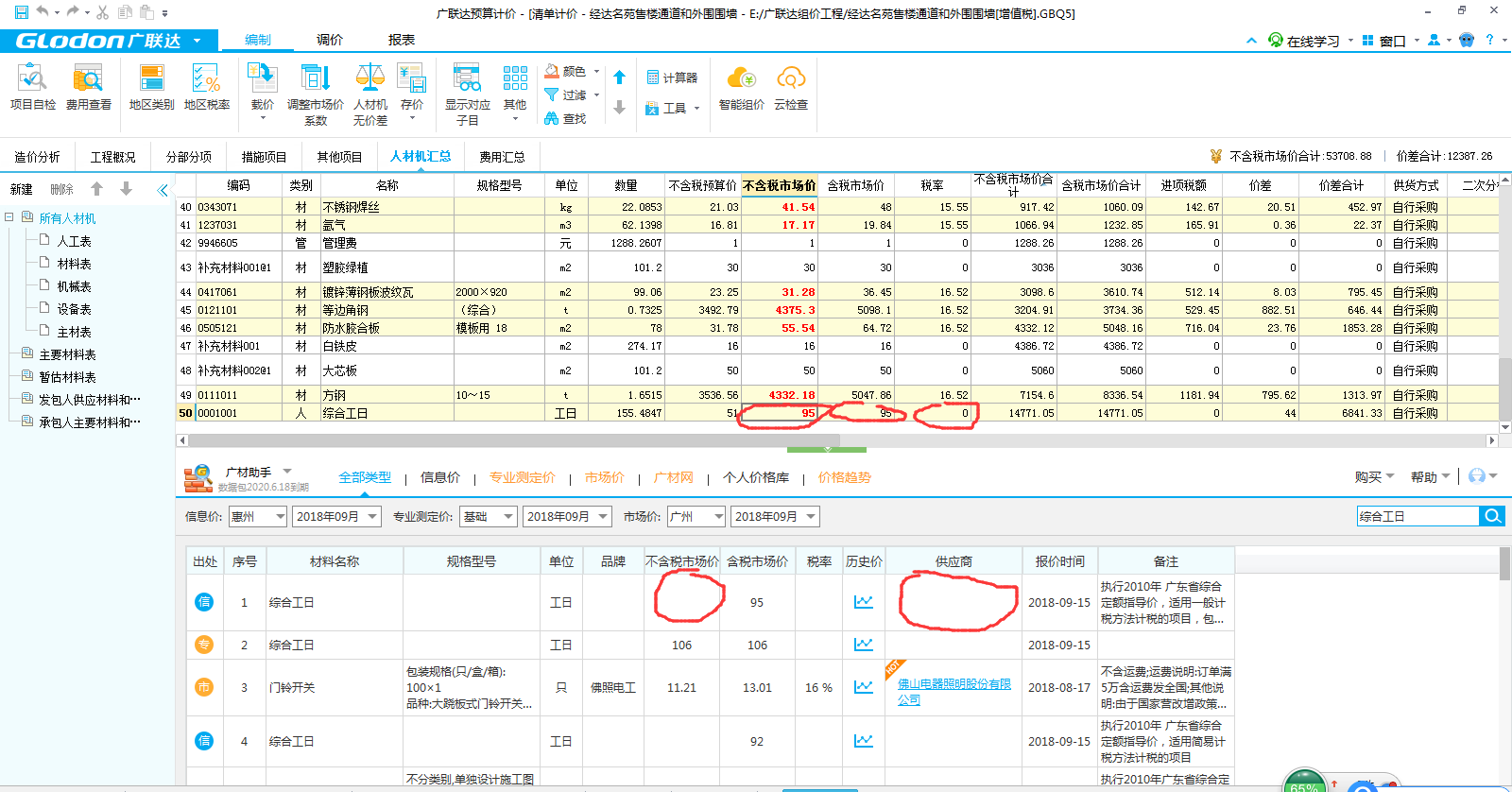Switch to the 调价 ribbon tab
This screenshot has width=1512, height=792.
tap(330, 40)
